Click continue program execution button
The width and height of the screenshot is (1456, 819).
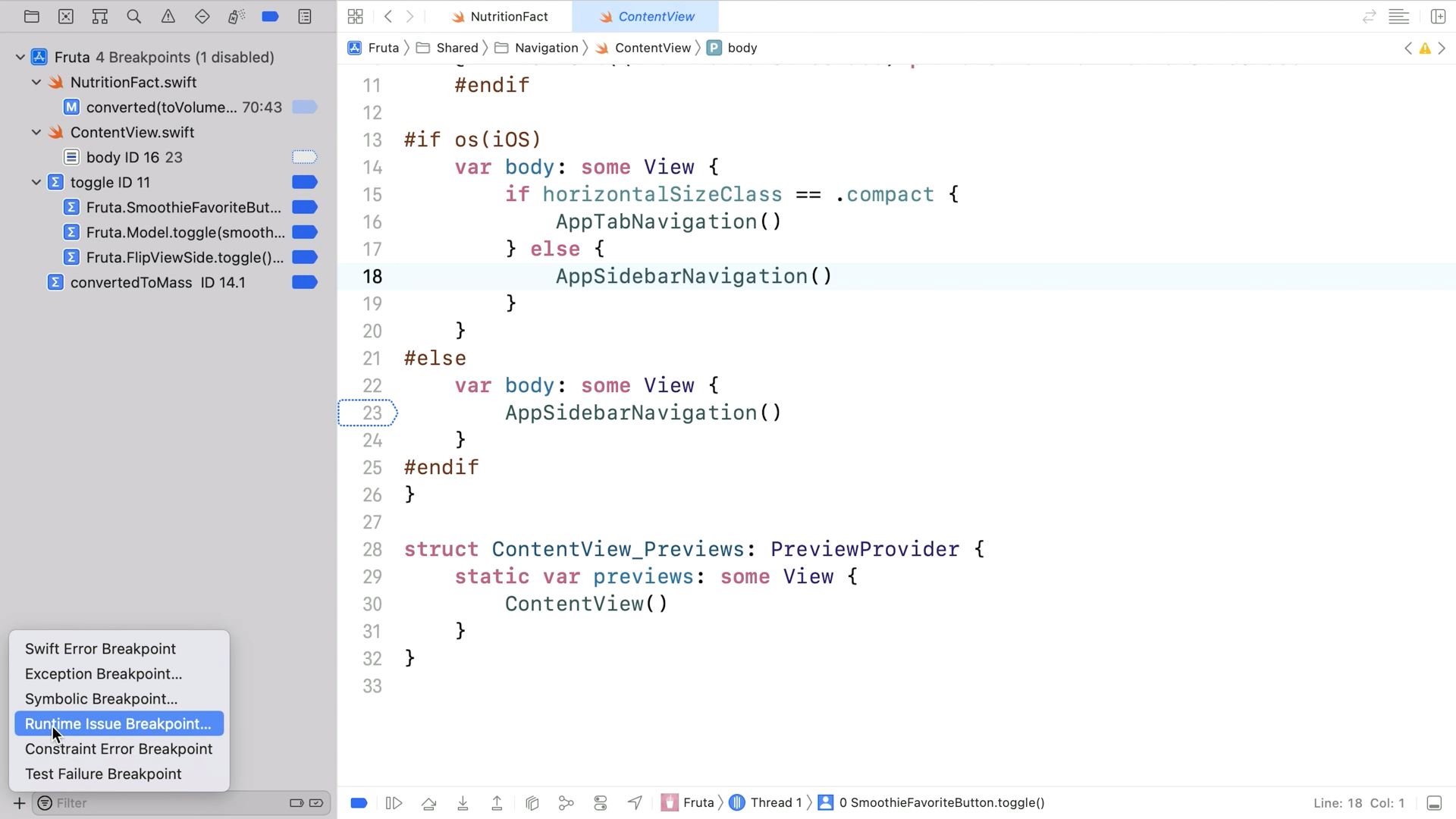(x=394, y=803)
